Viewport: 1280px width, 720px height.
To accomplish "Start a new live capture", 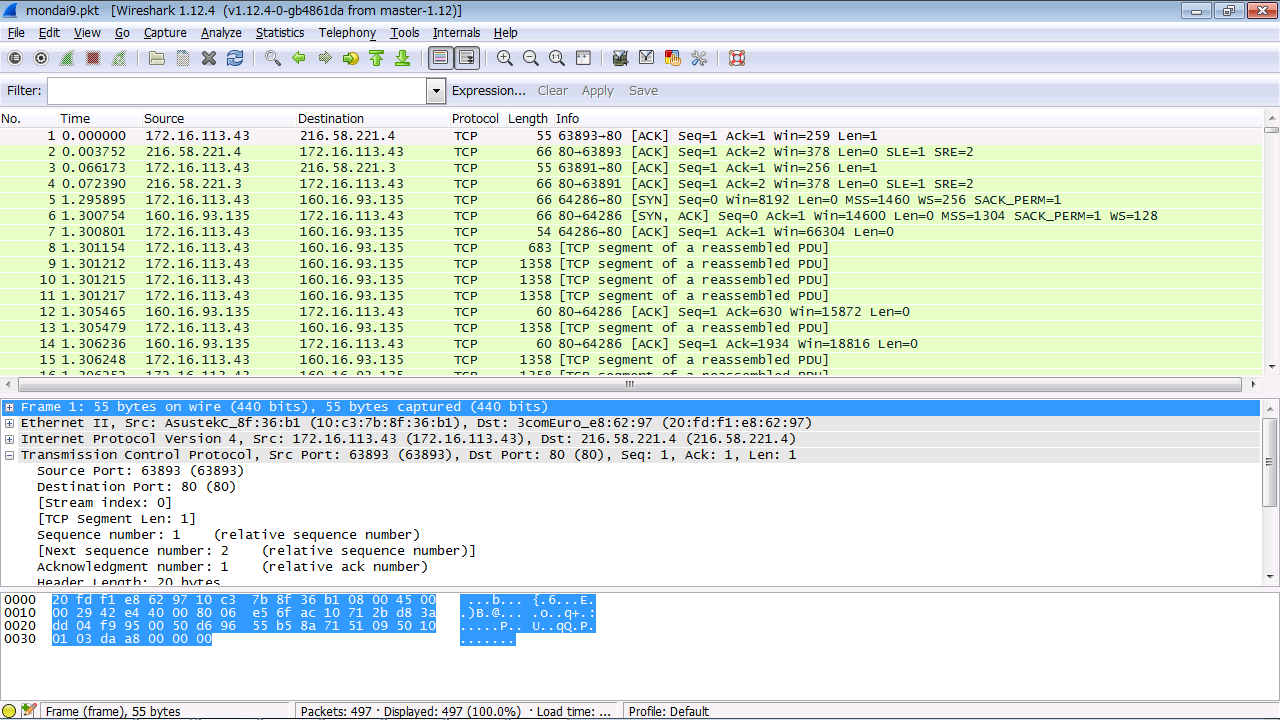I will click(67, 58).
